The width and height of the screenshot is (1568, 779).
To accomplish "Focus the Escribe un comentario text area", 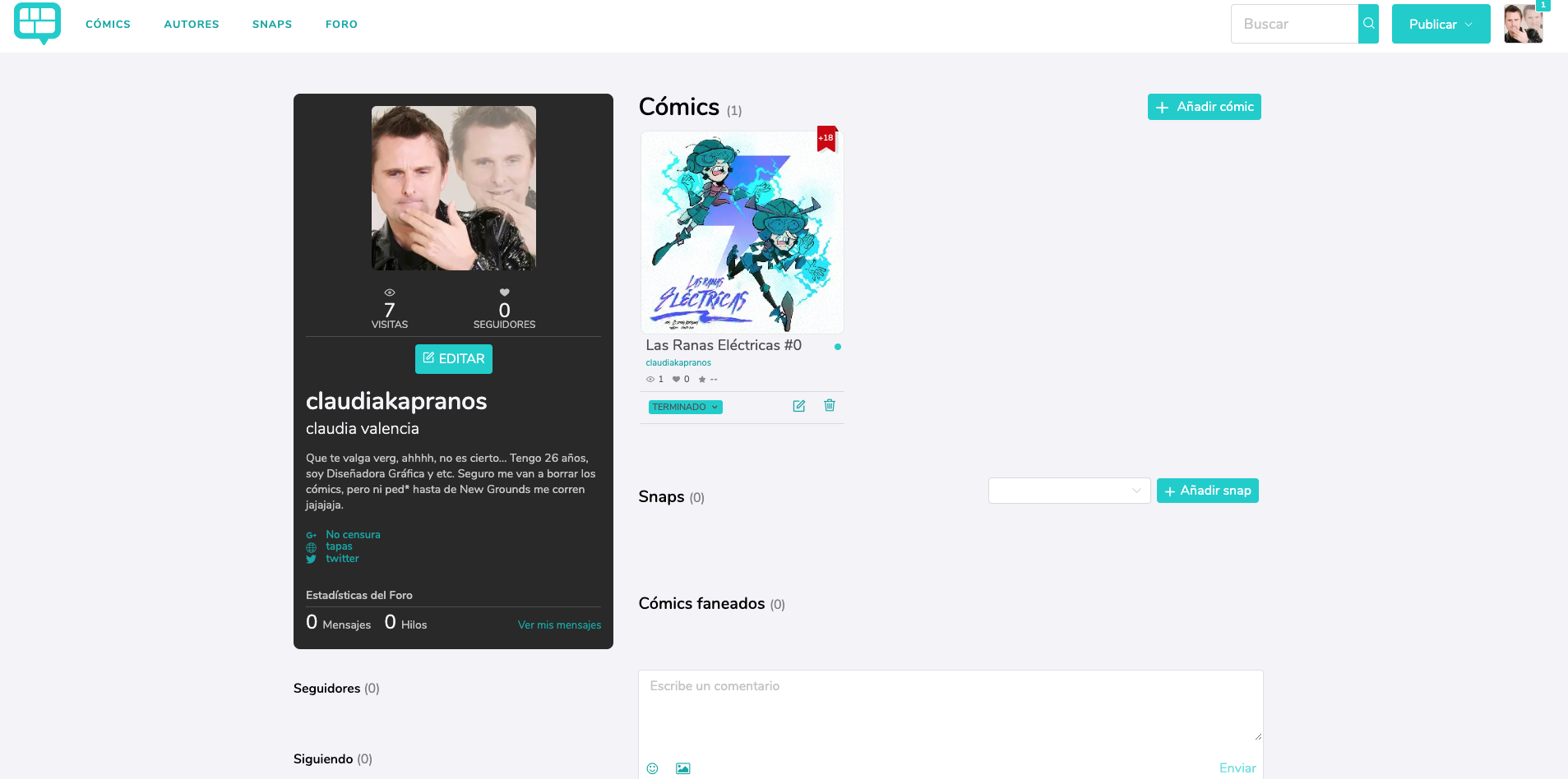I will tap(951, 707).
